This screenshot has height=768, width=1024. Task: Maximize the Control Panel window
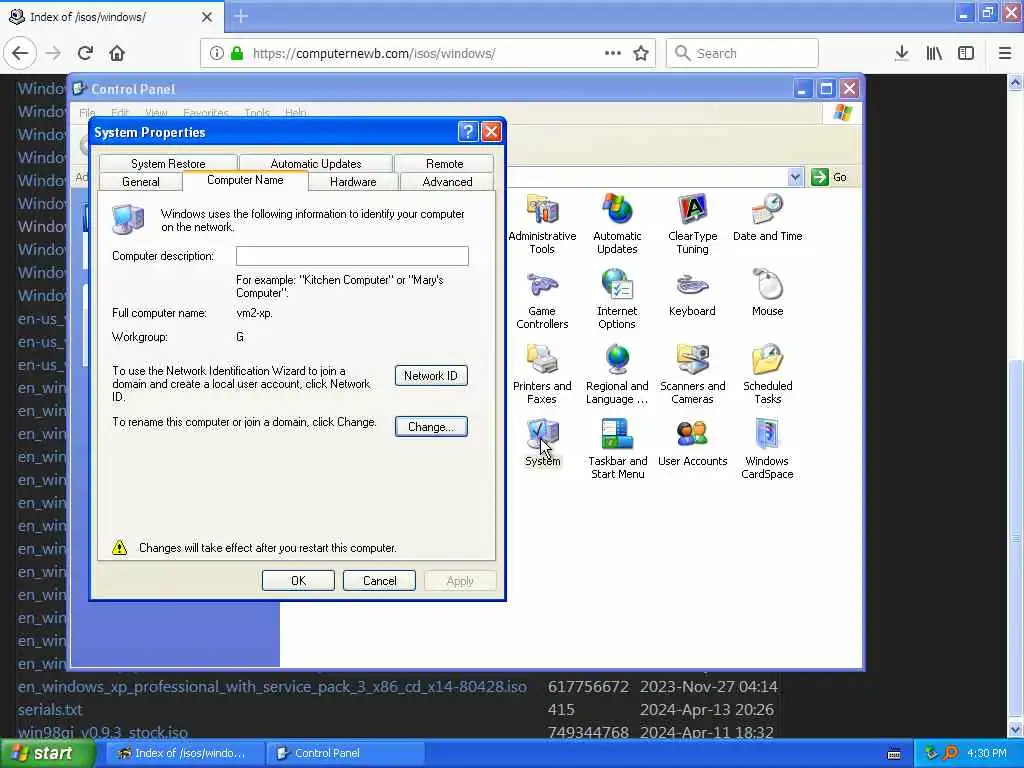(825, 88)
